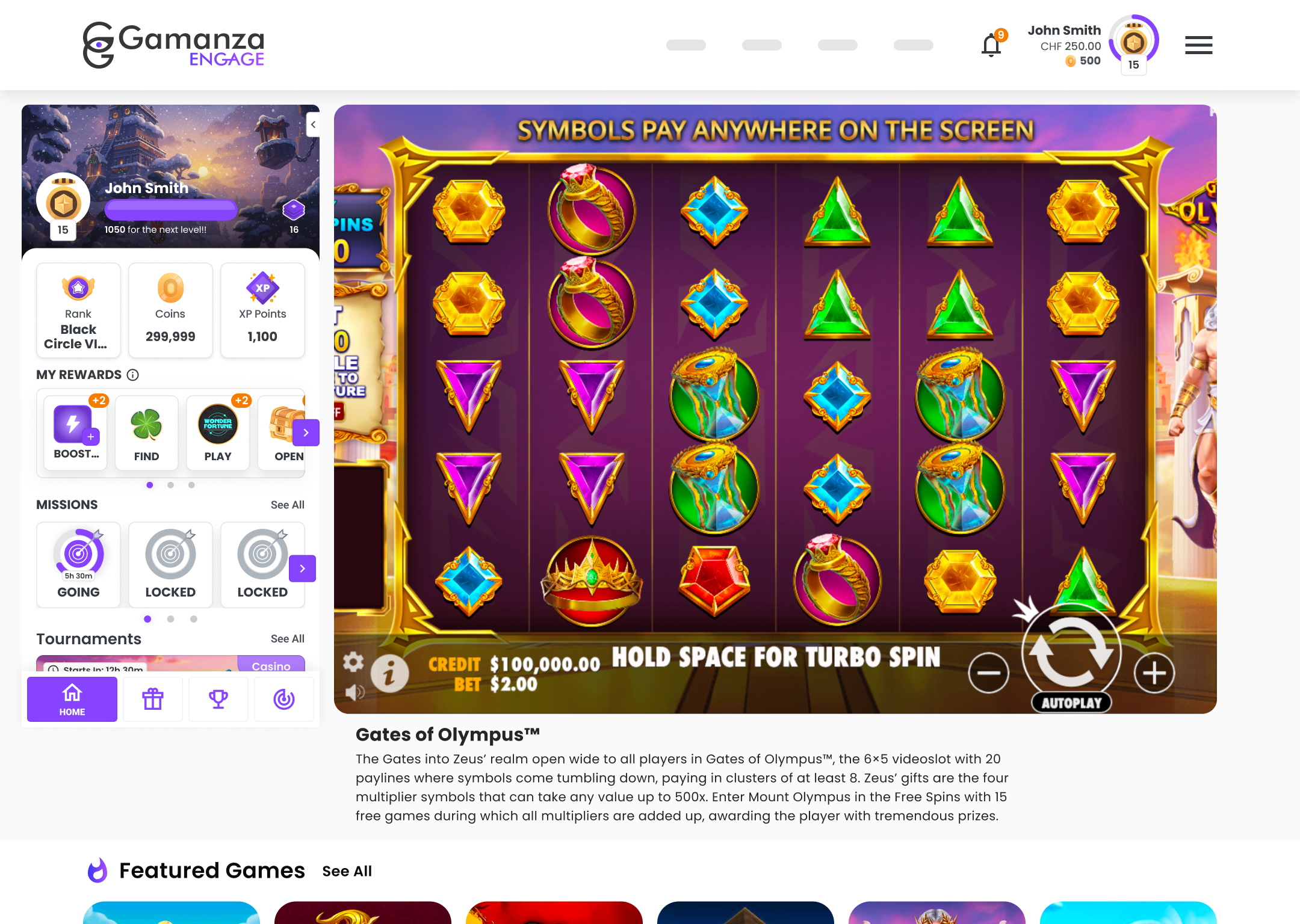This screenshot has height=924, width=1300.
Task: Spin the slot reels
Action: coord(1071,651)
